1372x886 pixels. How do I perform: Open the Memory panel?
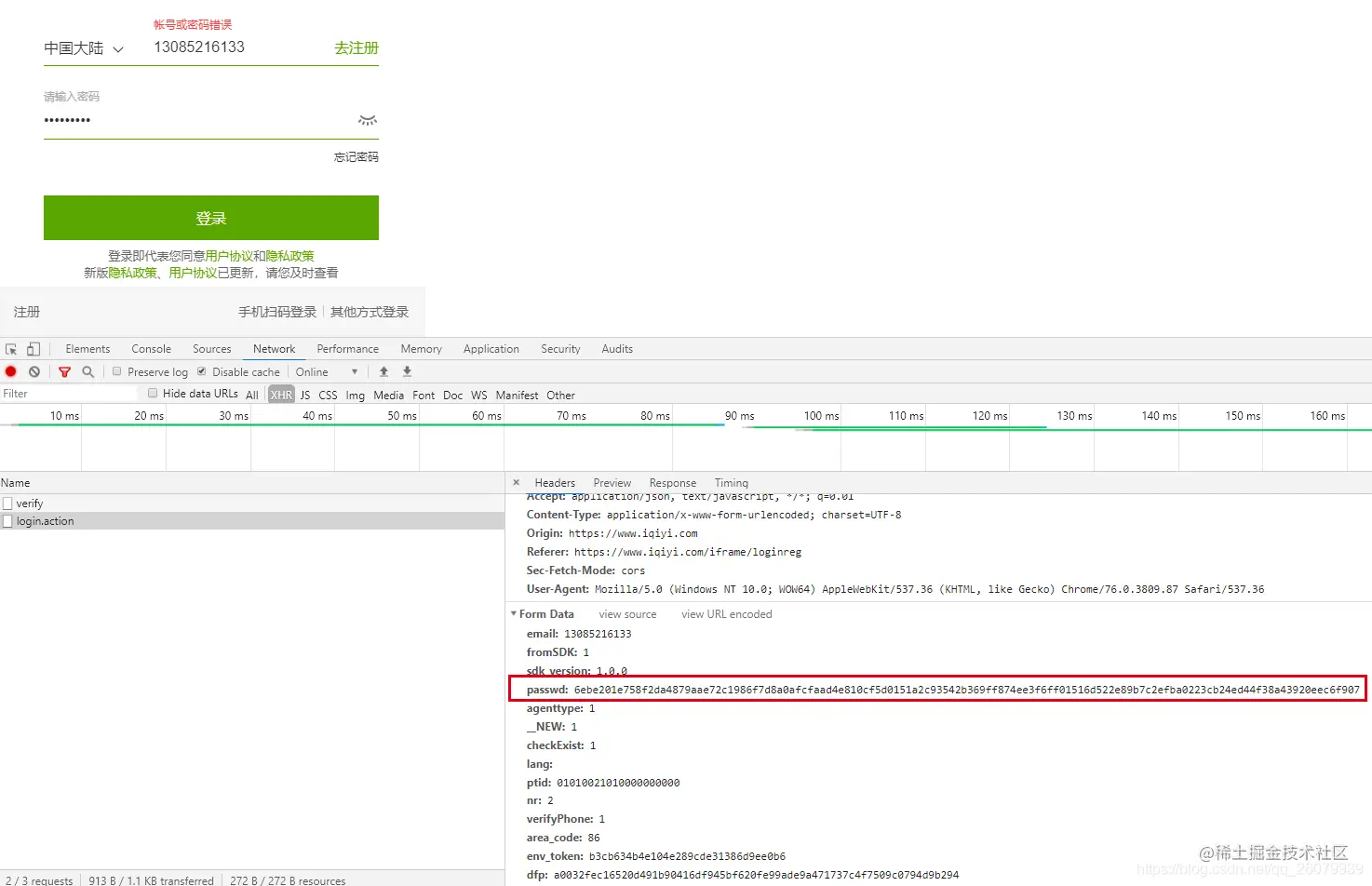pos(422,349)
